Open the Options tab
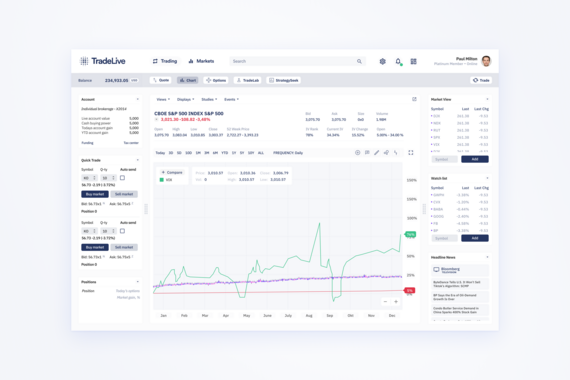The image size is (570, 380). [x=216, y=80]
